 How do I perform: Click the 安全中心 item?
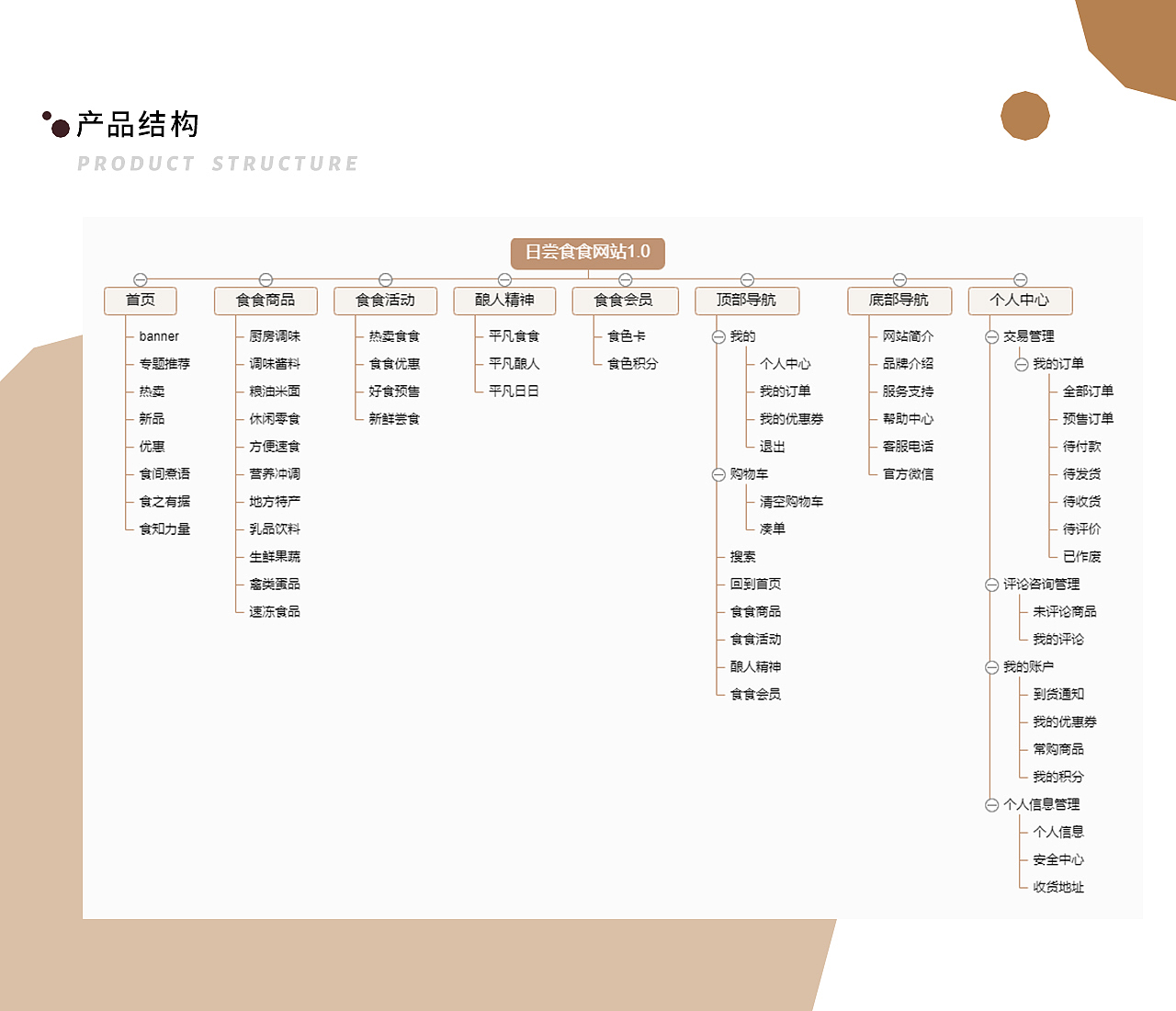click(x=1058, y=860)
